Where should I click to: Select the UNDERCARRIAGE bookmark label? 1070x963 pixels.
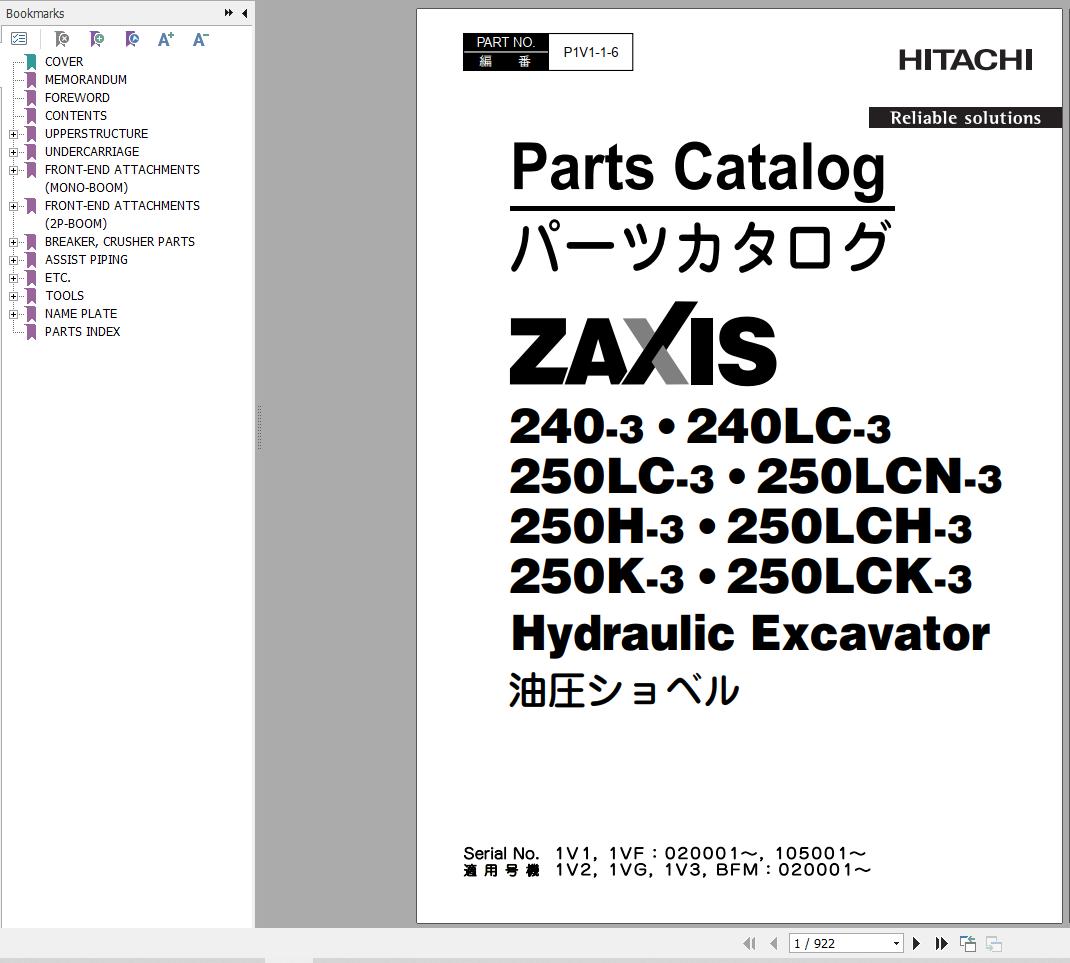click(x=92, y=152)
